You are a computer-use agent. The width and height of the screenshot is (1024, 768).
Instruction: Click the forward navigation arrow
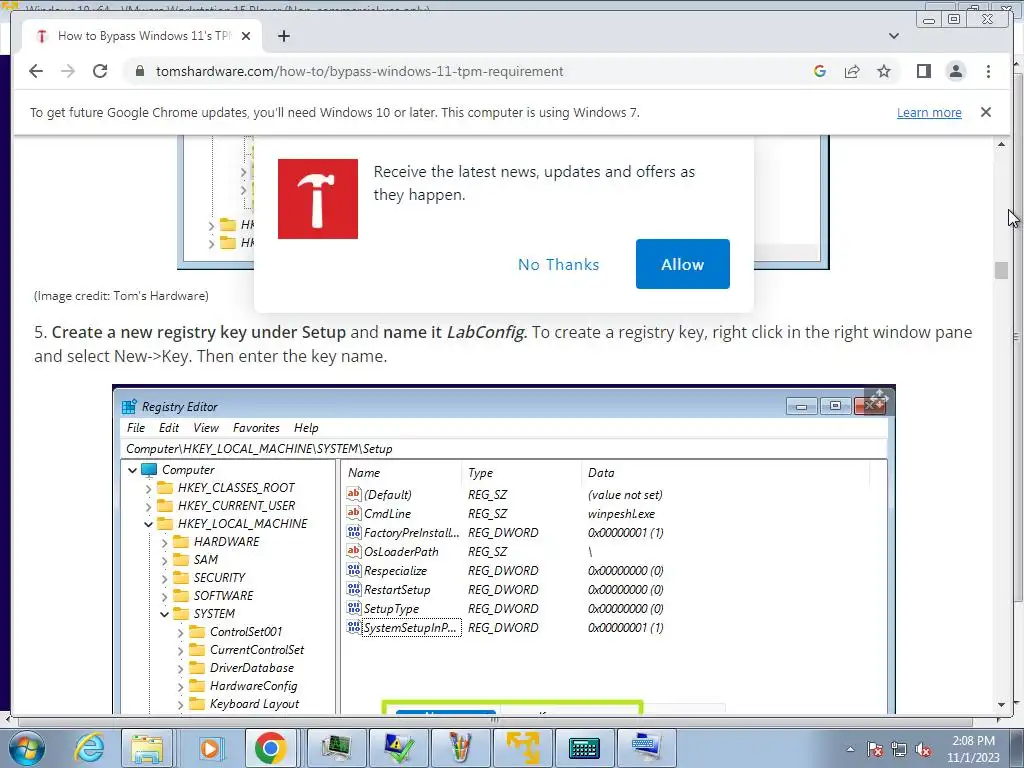(68, 71)
